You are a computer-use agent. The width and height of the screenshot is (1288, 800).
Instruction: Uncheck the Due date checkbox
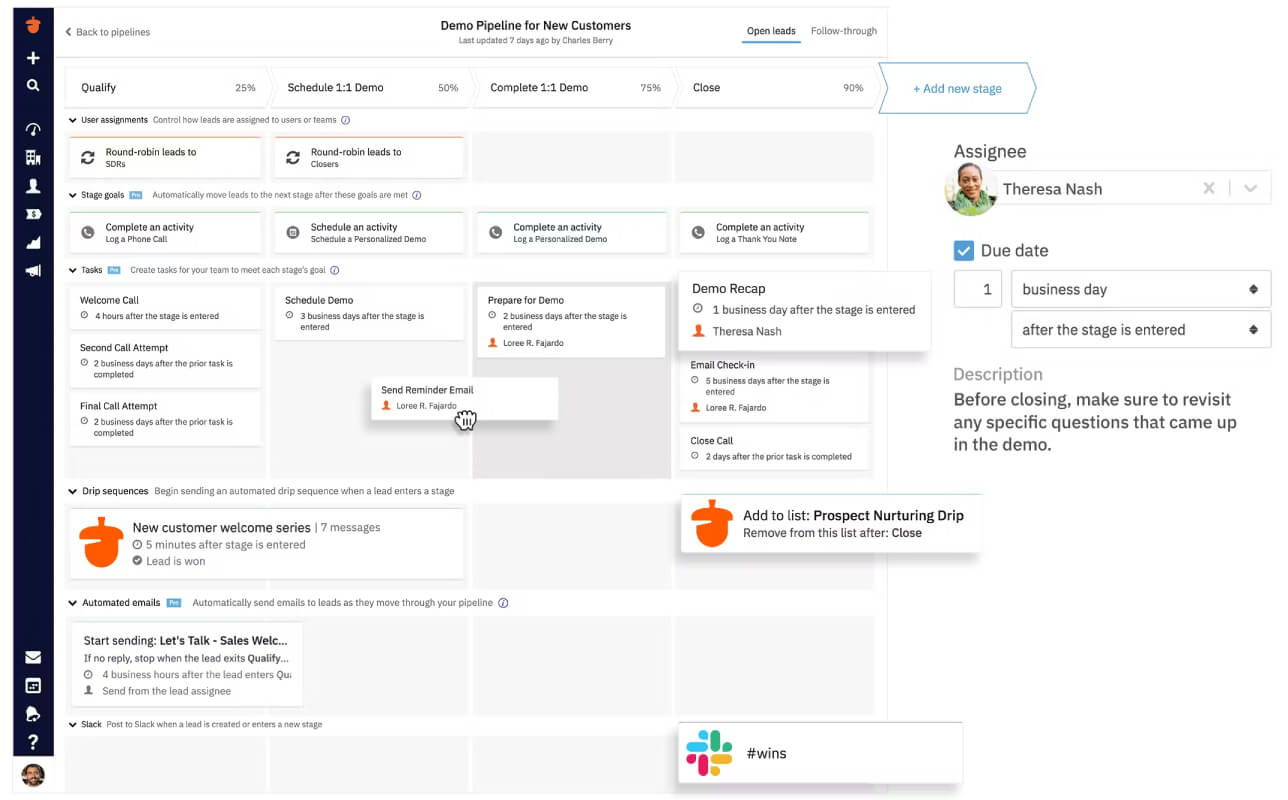[x=964, y=251]
